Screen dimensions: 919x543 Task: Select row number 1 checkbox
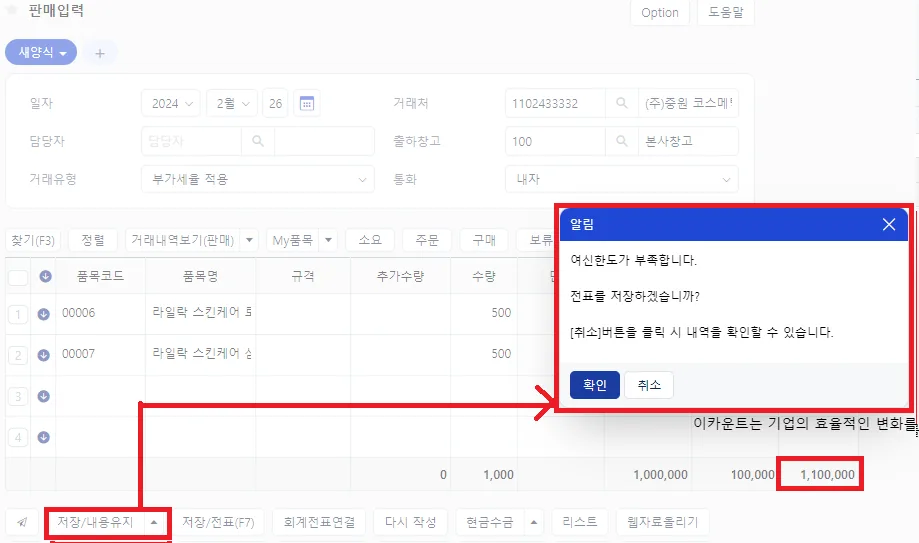point(18,314)
